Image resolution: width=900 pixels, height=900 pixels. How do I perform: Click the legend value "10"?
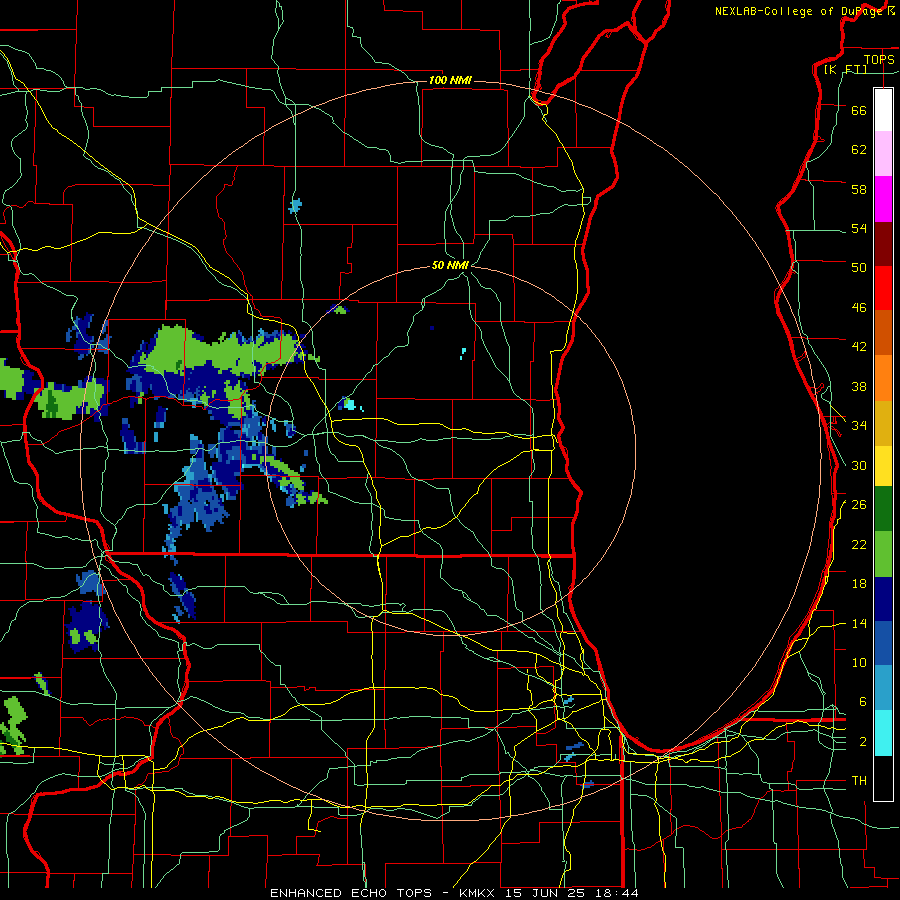859,662
